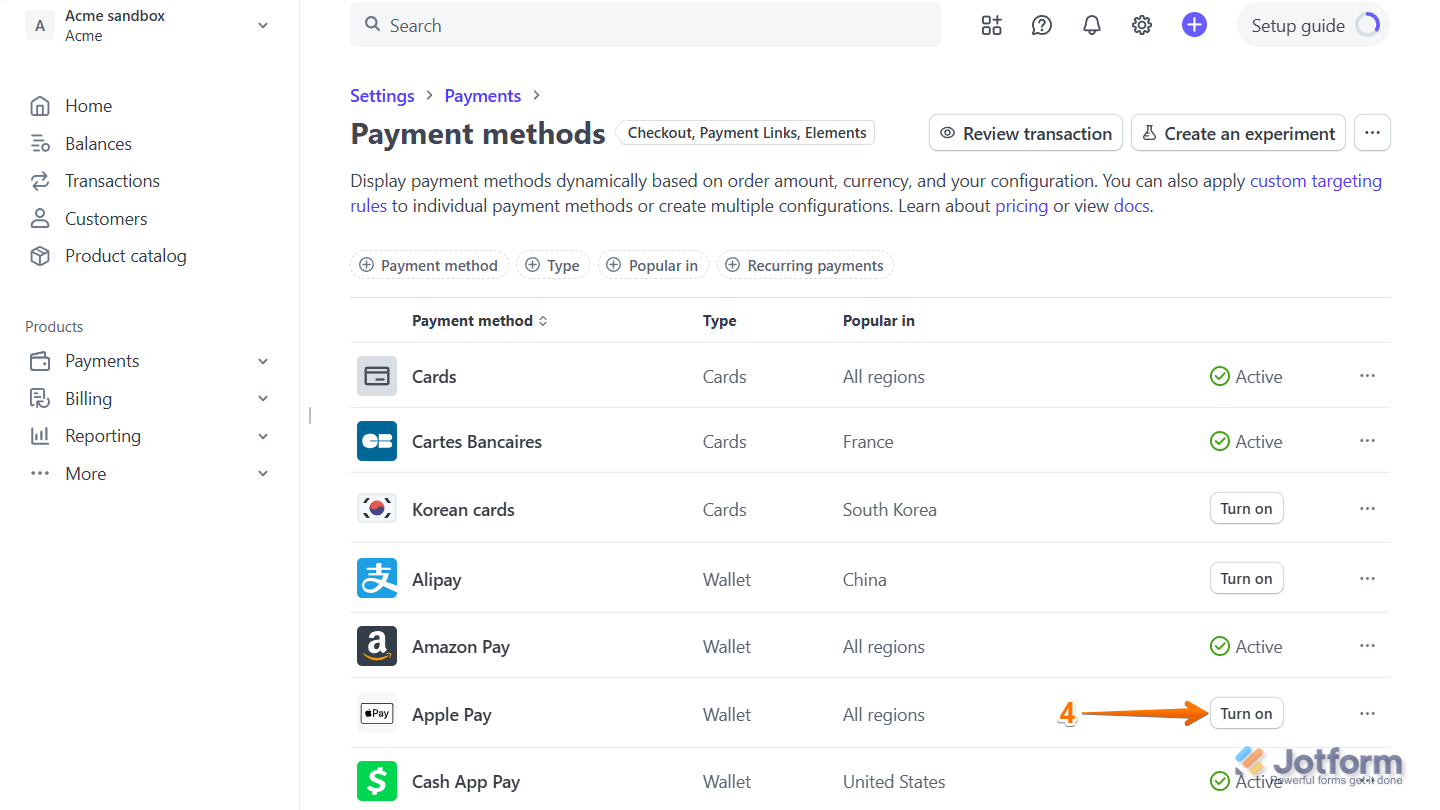The height and width of the screenshot is (810, 1440).
Task: Click the Create an experiment flask button
Action: coord(1238,132)
